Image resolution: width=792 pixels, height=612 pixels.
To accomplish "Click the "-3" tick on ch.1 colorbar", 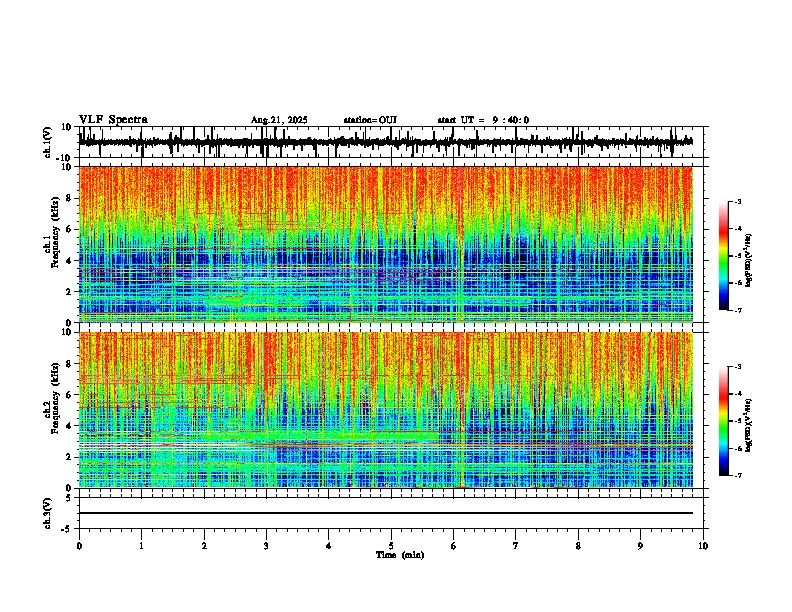I will 737,201.
